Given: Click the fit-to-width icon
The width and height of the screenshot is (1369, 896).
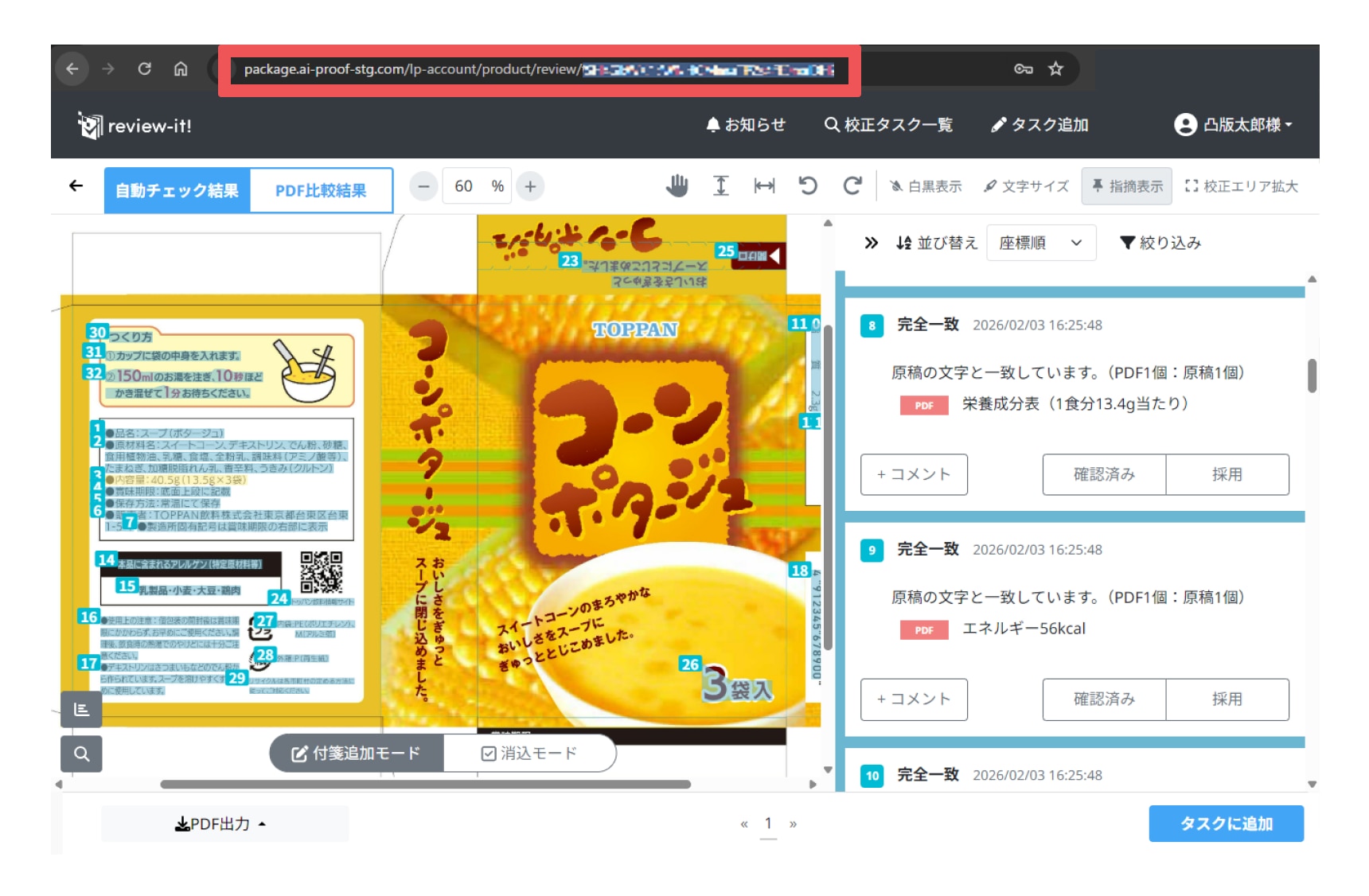Looking at the screenshot, I should tap(764, 186).
